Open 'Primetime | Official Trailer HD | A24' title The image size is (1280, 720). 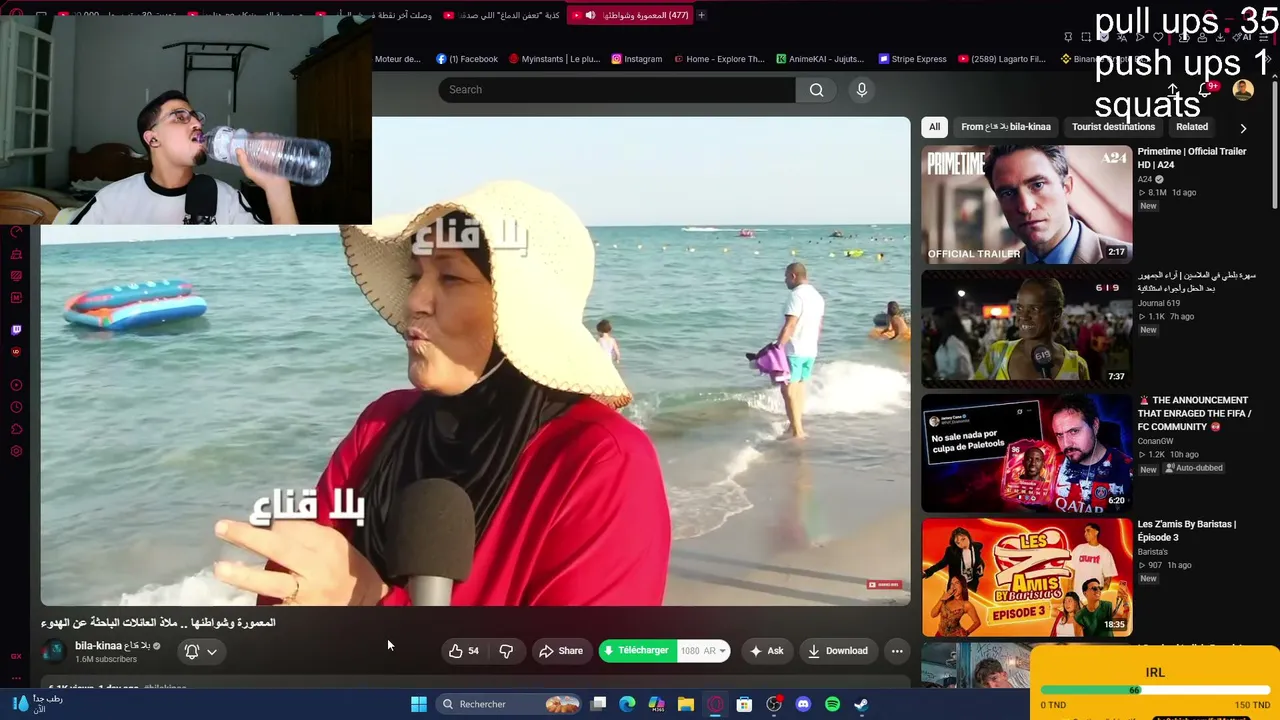pyautogui.click(x=1192, y=158)
